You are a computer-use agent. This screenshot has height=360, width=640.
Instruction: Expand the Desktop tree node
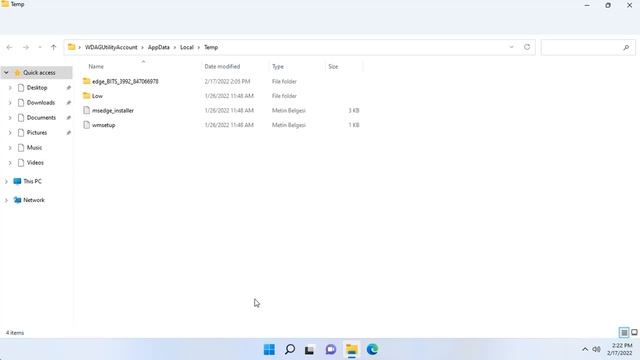10,88
